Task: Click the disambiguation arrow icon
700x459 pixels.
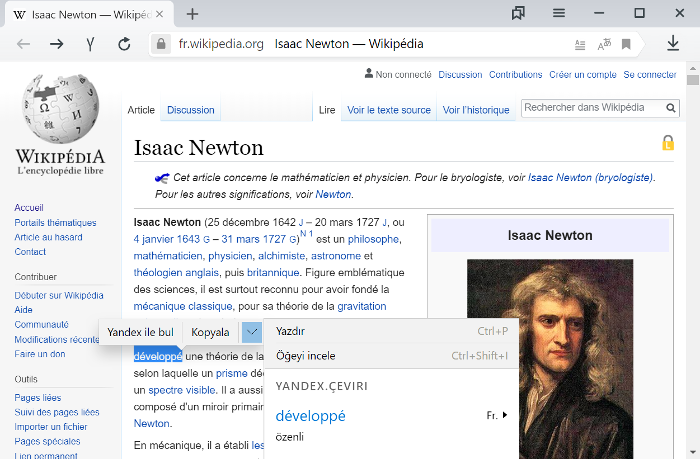Action: coord(162,178)
